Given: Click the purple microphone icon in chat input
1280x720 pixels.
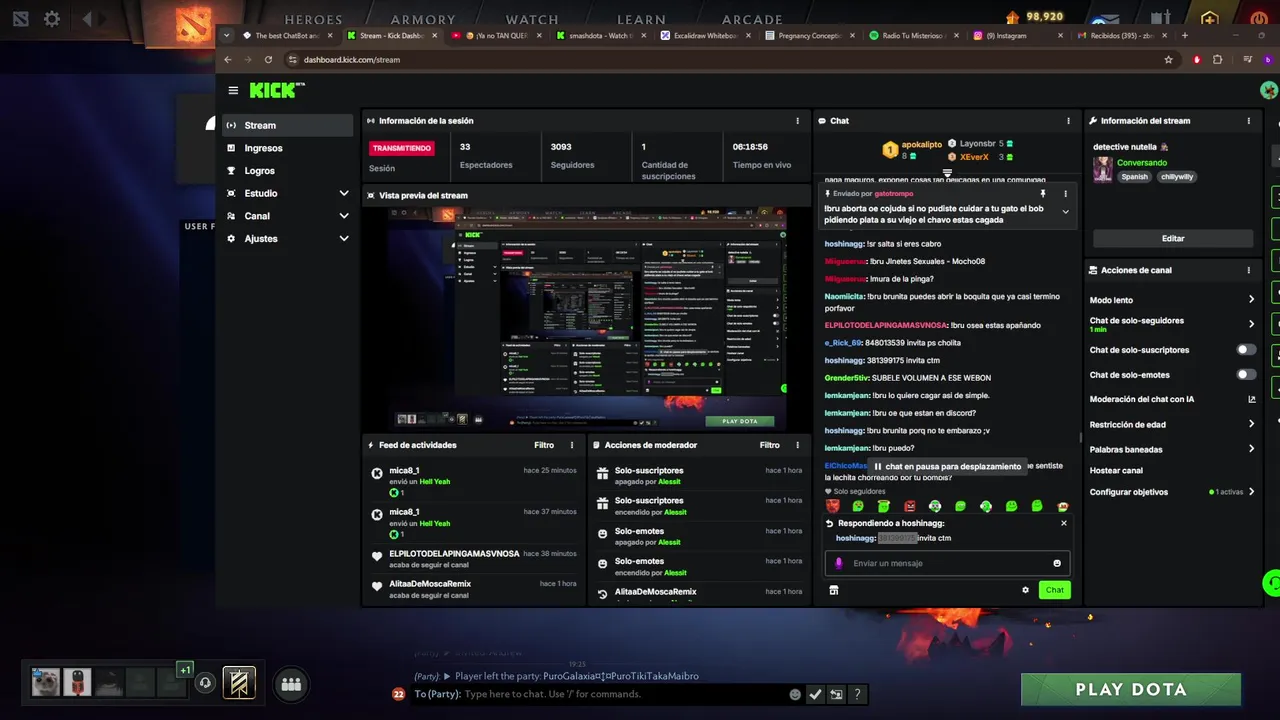Looking at the screenshot, I should (x=839, y=563).
